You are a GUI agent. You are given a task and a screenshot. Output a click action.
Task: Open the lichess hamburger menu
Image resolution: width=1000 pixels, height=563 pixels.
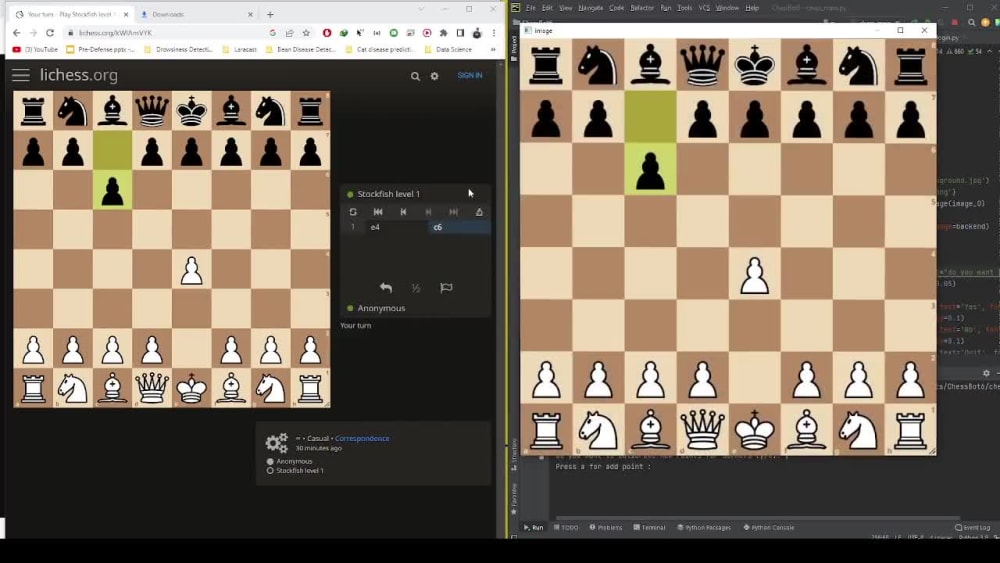coord(20,75)
